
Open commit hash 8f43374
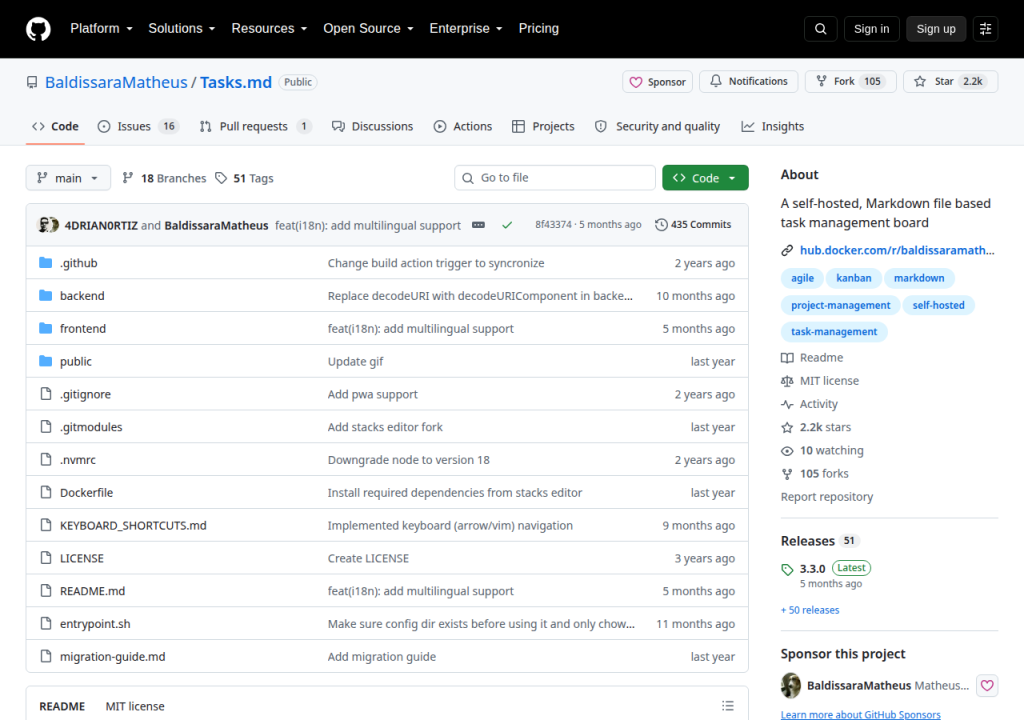tap(553, 224)
